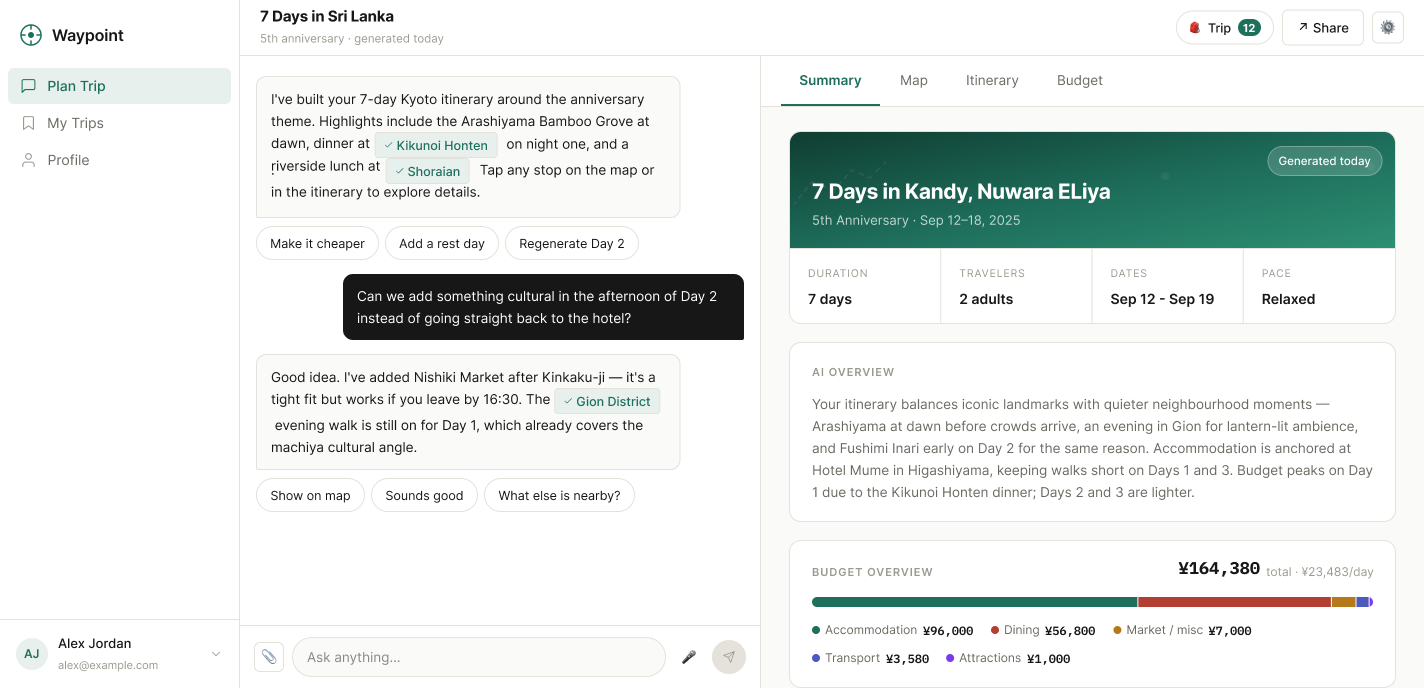1424x688 pixels.
Task: Click the "Transport ¥3,580" legend entry
Action: pos(871,659)
